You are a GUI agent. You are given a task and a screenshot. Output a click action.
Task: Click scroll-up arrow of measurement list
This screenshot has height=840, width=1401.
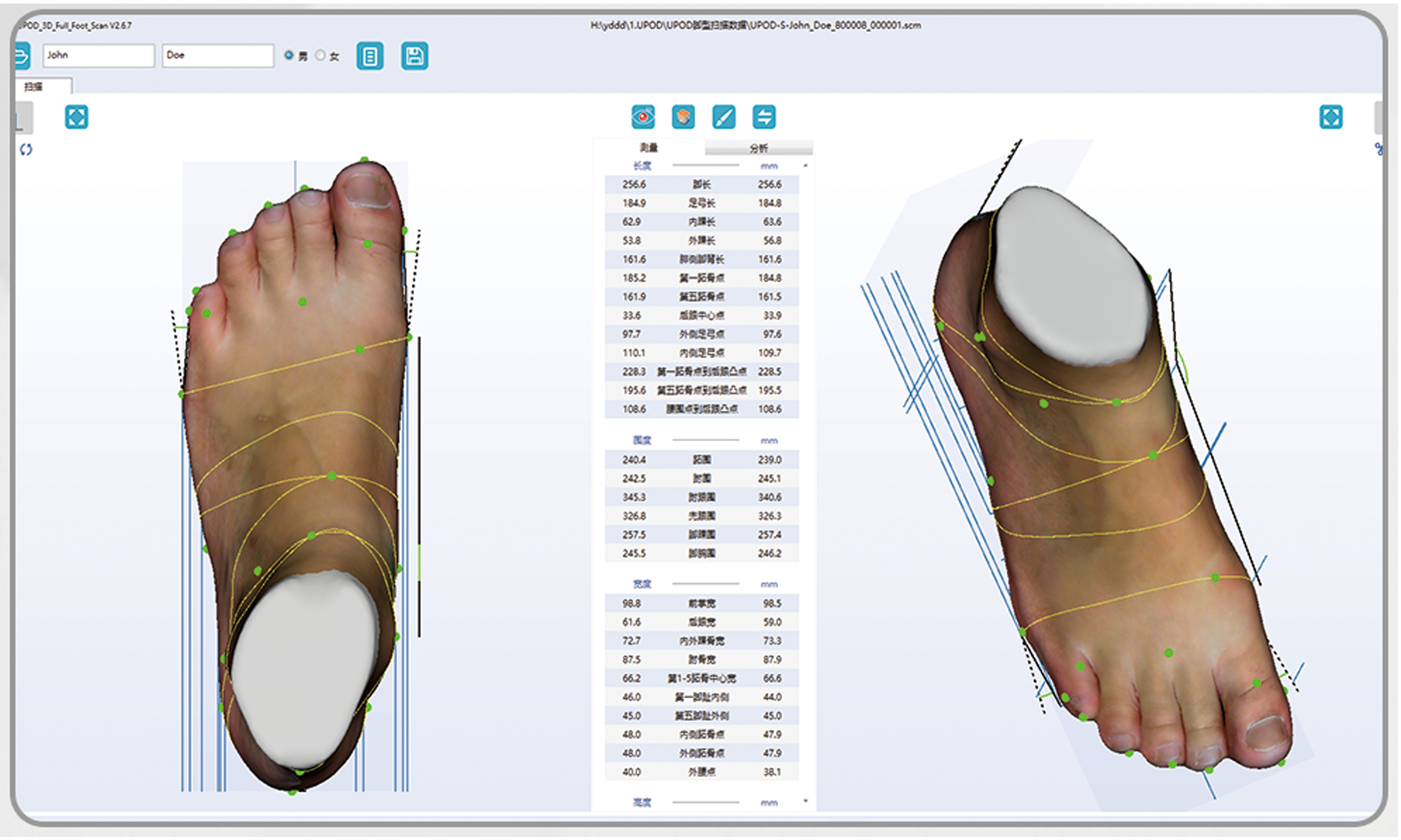(x=805, y=166)
